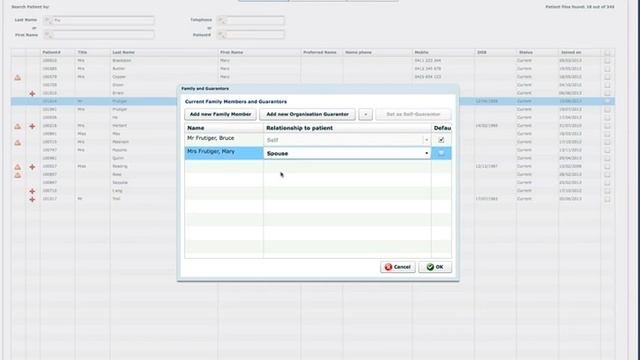Tick the checkbox at the end of Reading's row
Viewport: 640px width, 360px height.
(x=607, y=167)
